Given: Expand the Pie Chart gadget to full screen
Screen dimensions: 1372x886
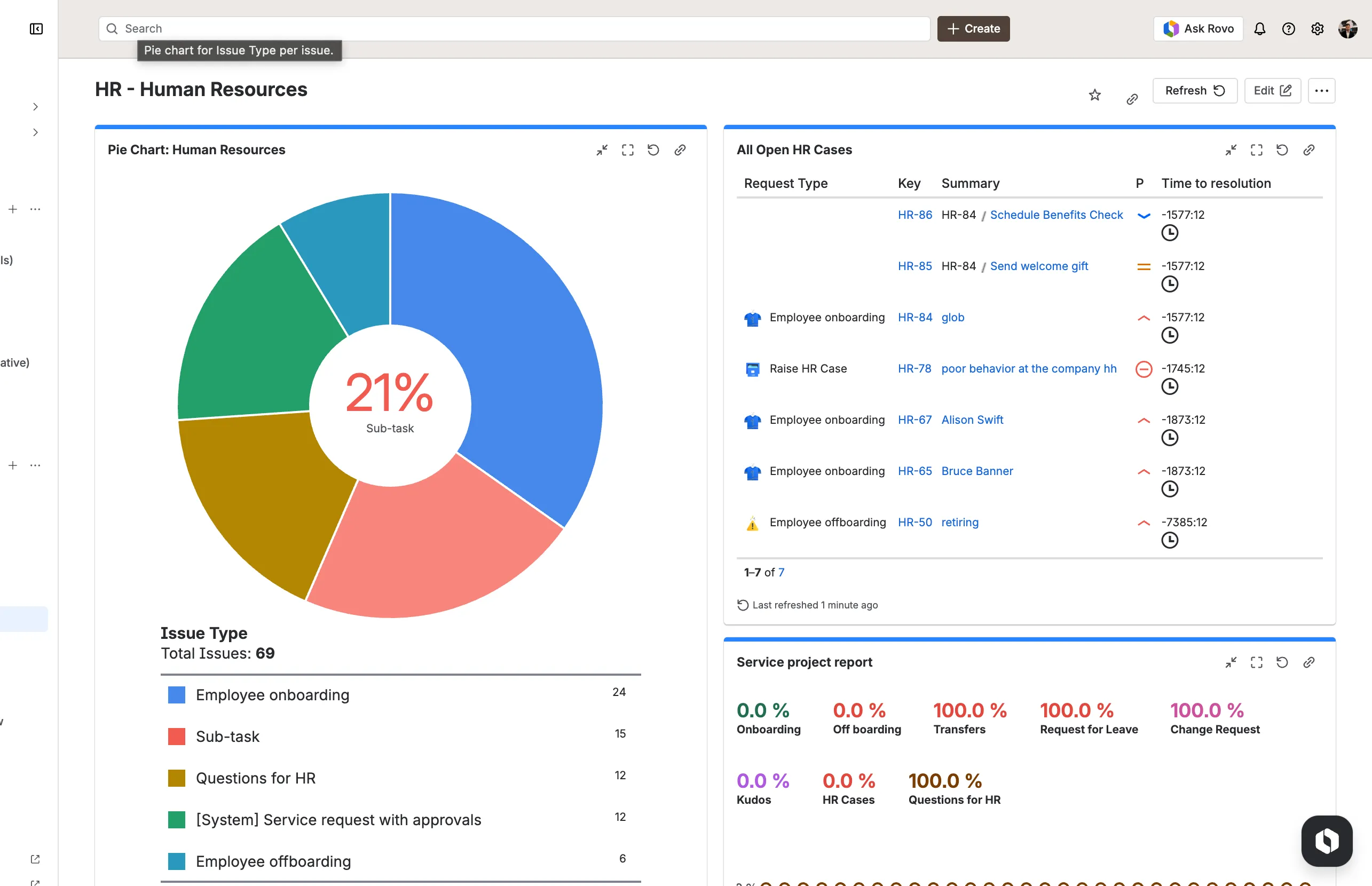Looking at the screenshot, I should 627,149.
